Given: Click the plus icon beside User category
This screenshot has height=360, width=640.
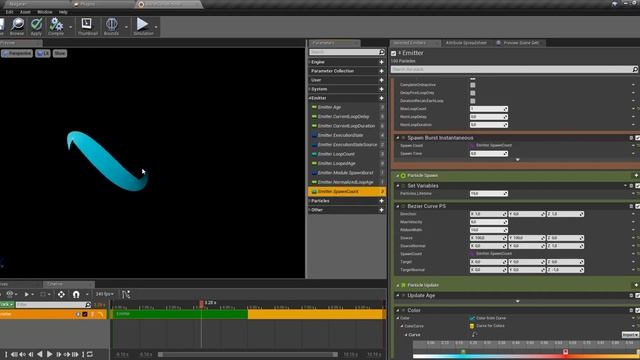Looking at the screenshot, I should [x=382, y=80].
